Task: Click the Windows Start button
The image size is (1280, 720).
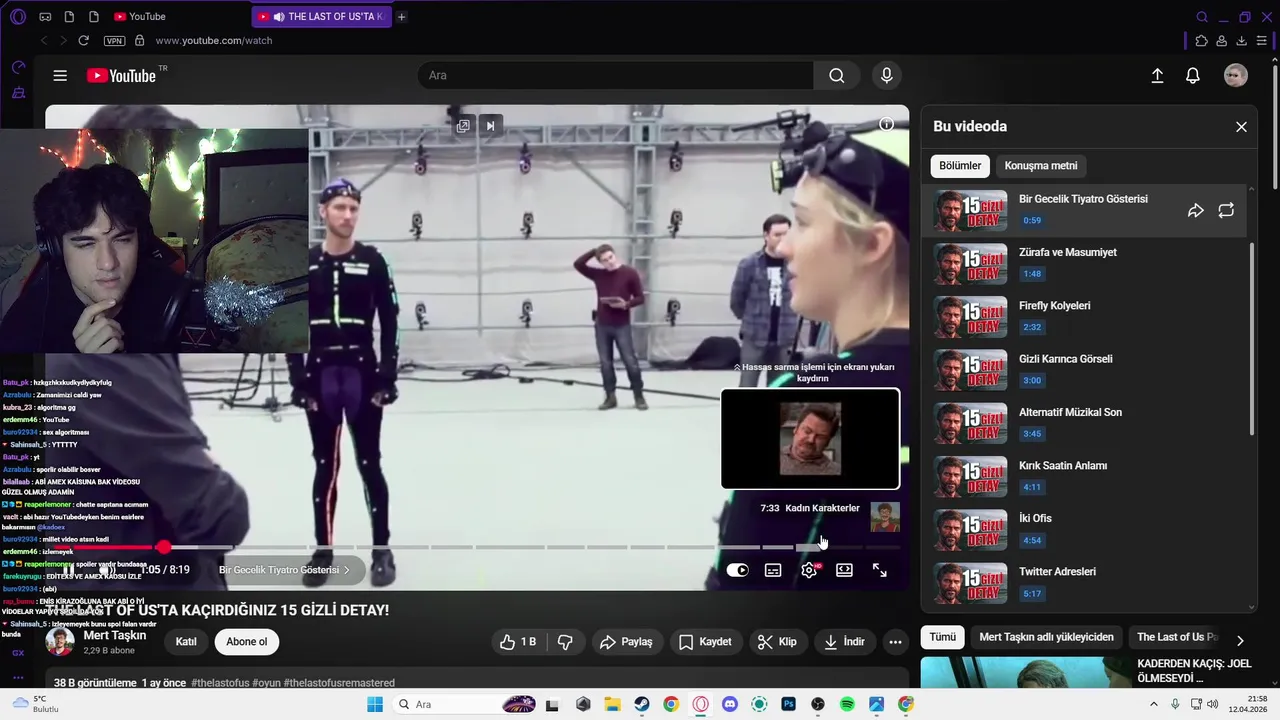Action: (x=375, y=704)
